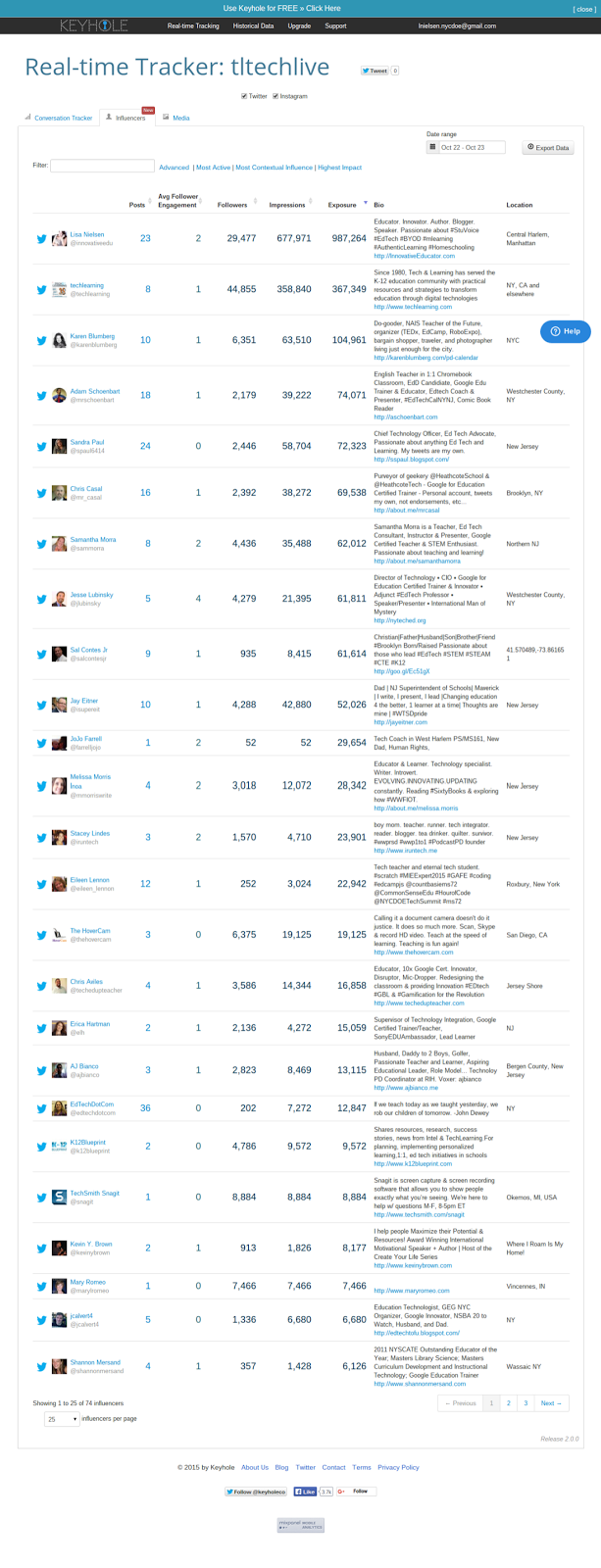
Task: Toggle the Twitter checkbox
Action: (x=245, y=96)
